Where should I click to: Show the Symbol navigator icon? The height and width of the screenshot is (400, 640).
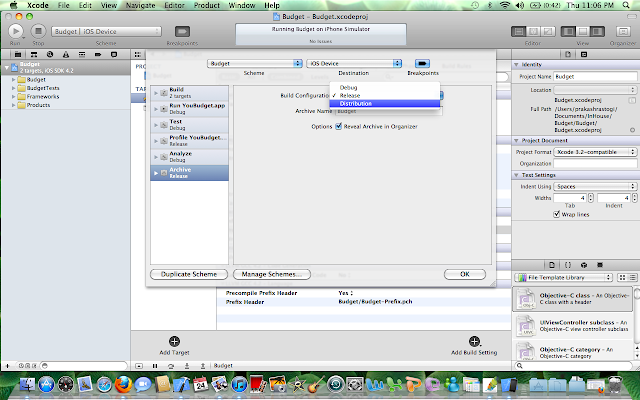pos(34,54)
